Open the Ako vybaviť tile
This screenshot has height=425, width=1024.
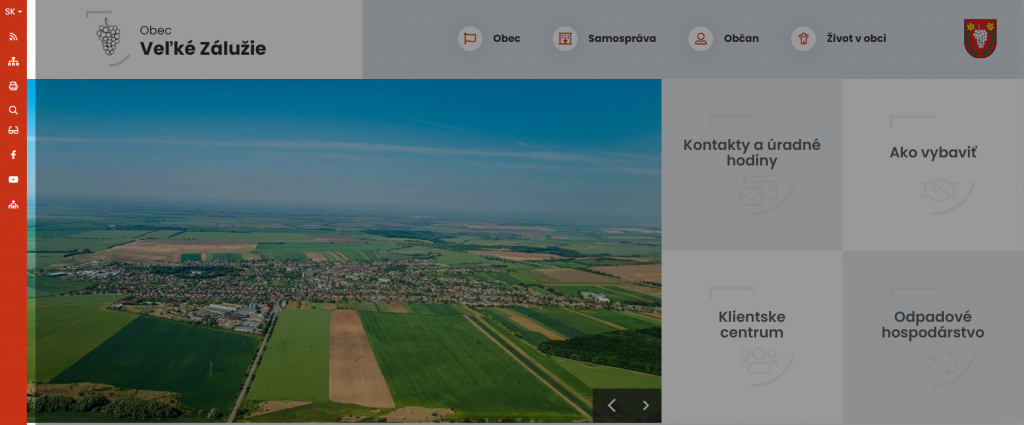(x=933, y=165)
